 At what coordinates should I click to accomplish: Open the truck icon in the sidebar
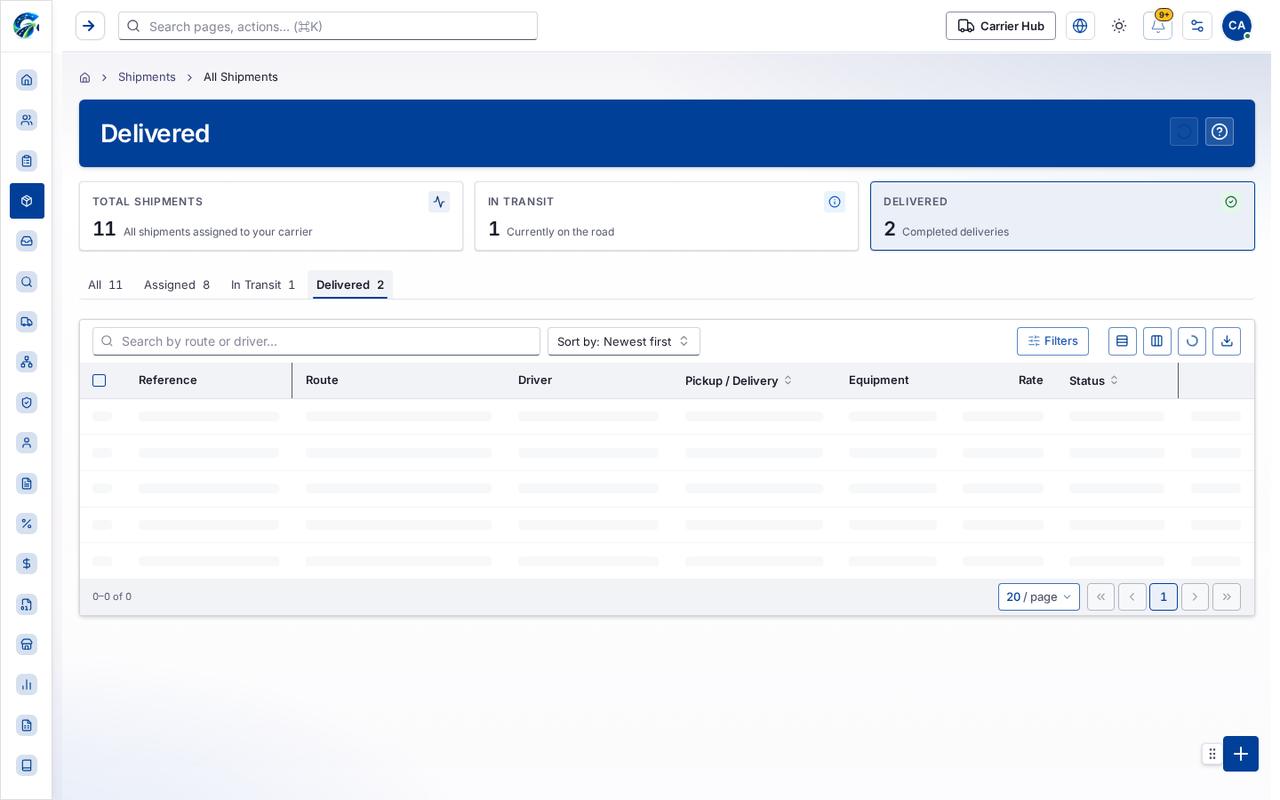point(27,322)
